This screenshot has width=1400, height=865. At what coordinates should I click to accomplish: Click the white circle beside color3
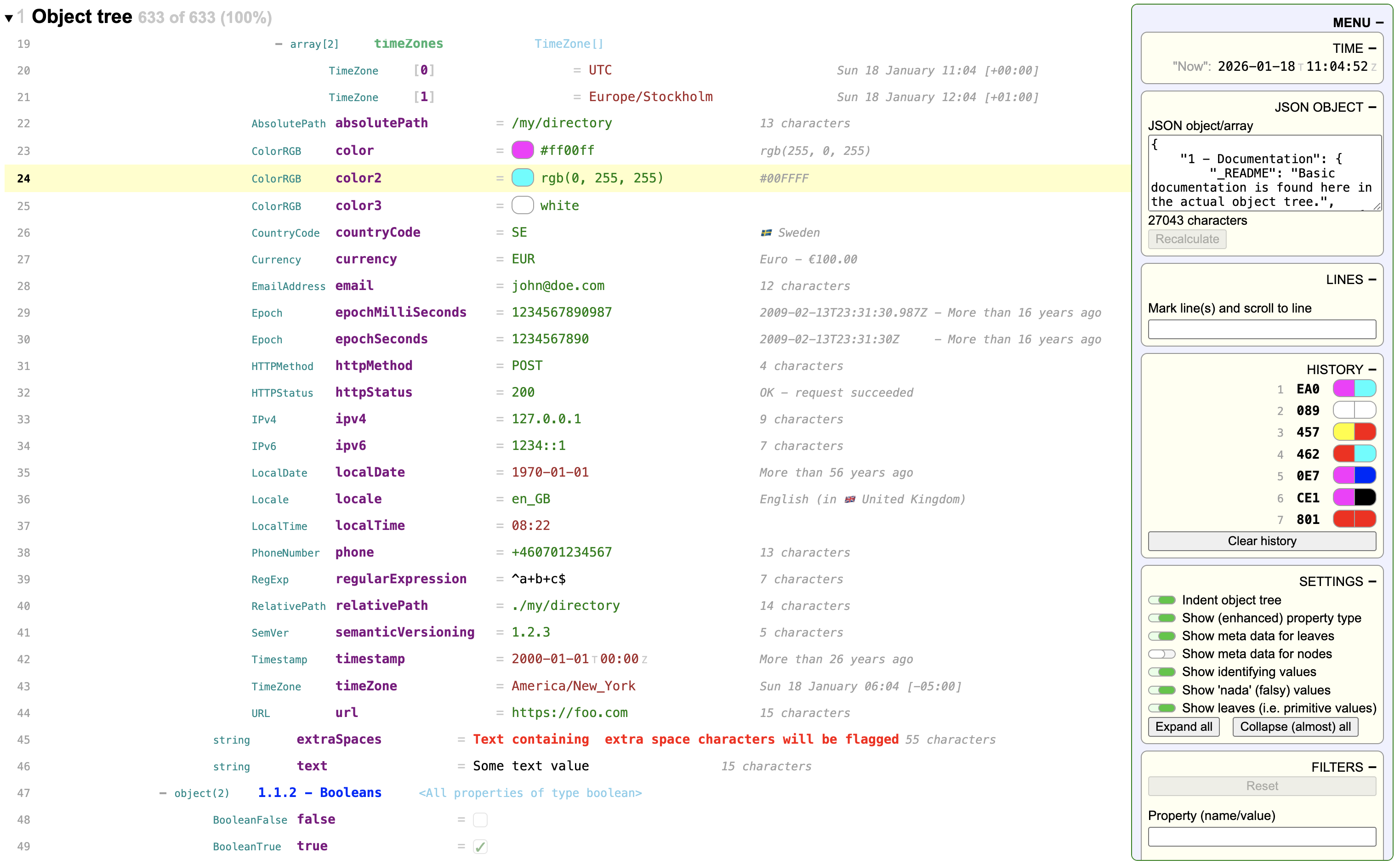coord(522,205)
